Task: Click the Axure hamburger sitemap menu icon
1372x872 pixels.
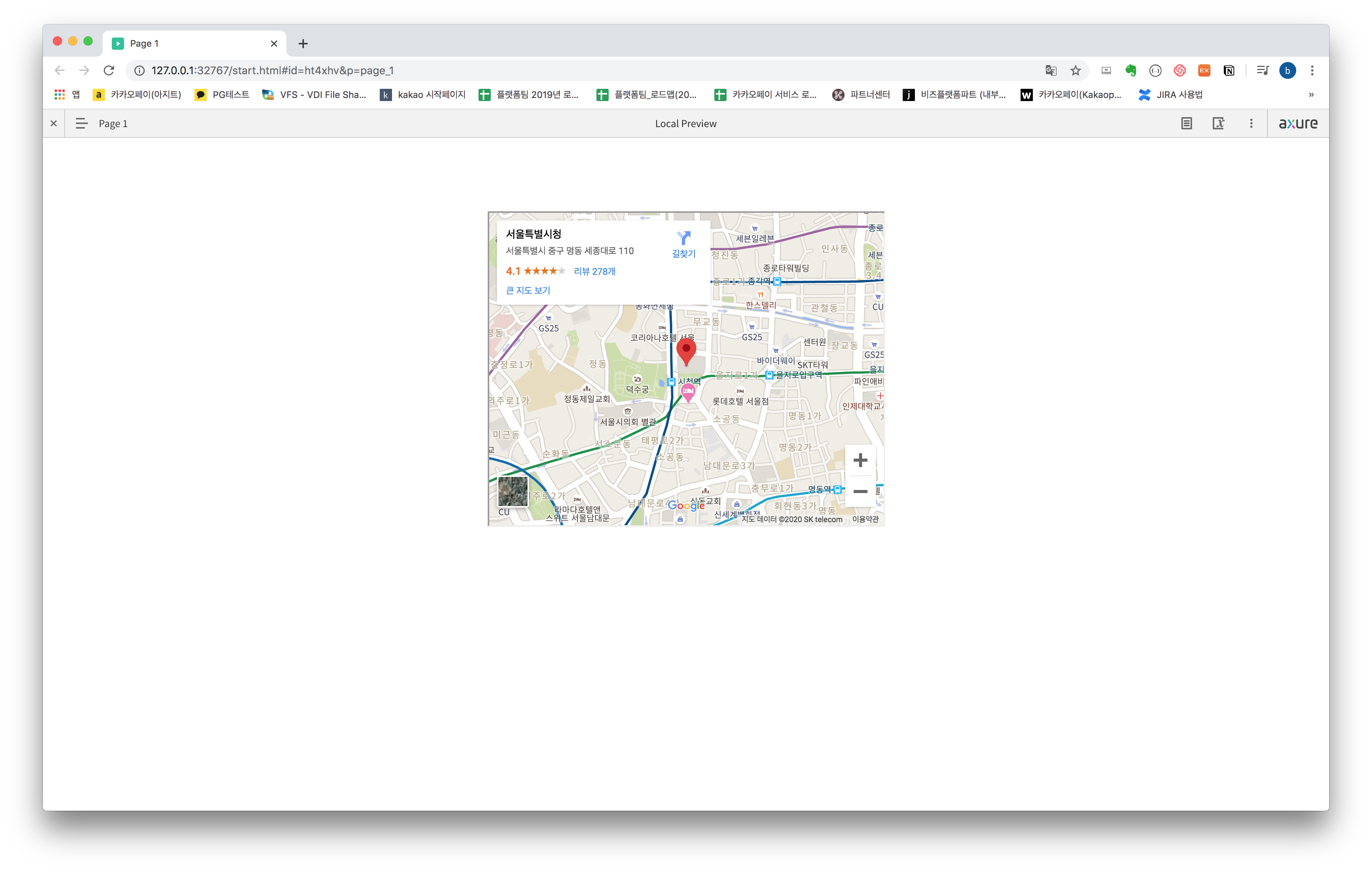Action: (x=82, y=123)
